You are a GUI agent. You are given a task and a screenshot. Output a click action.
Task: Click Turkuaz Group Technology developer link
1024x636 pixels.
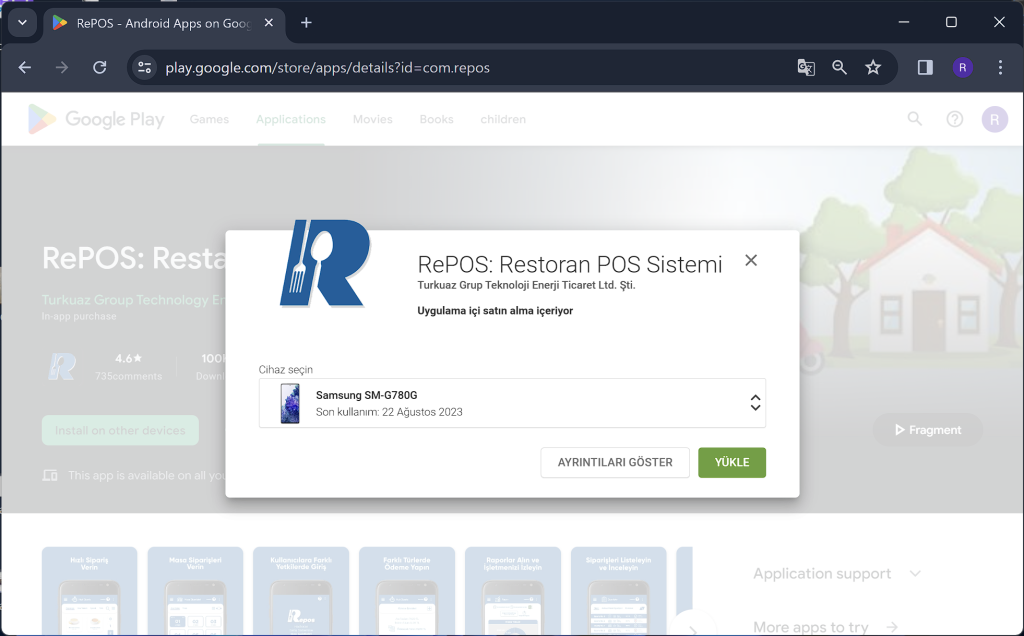tap(134, 300)
